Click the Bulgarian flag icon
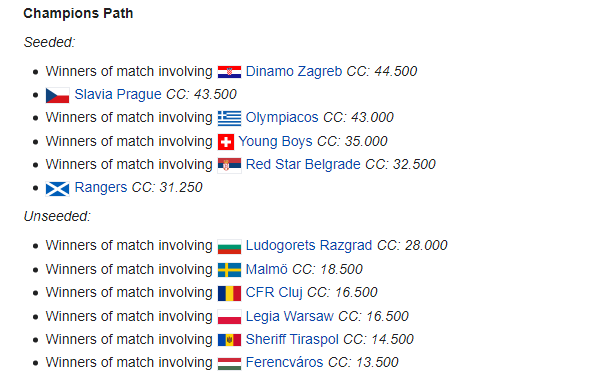 click(229, 246)
